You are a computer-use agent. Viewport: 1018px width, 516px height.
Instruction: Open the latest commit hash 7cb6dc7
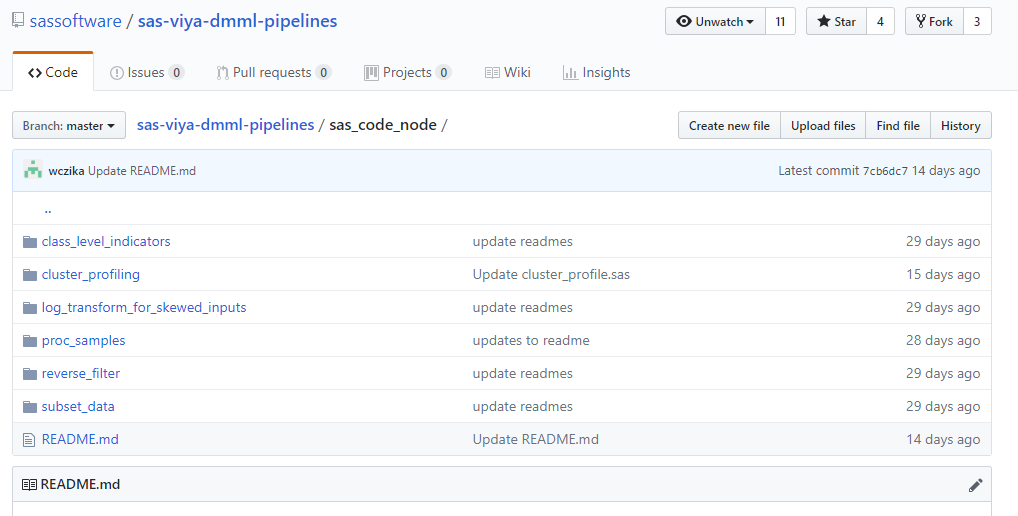pyautogui.click(x=885, y=171)
